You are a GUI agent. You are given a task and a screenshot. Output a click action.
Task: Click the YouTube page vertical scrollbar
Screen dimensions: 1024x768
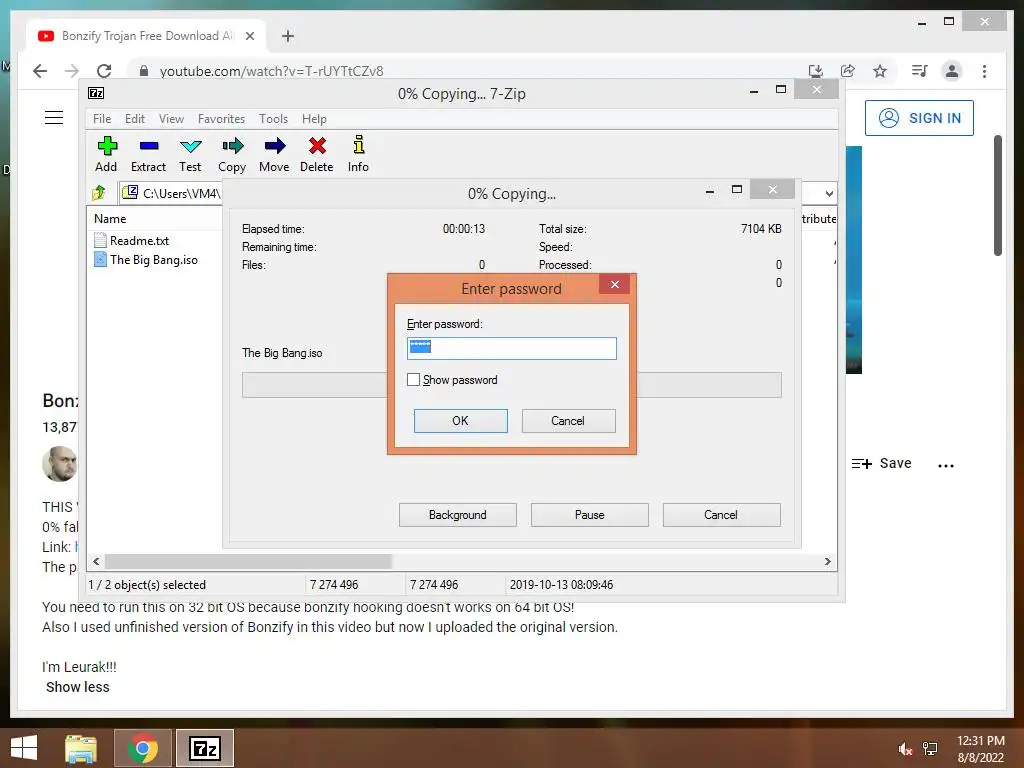pos(997,196)
